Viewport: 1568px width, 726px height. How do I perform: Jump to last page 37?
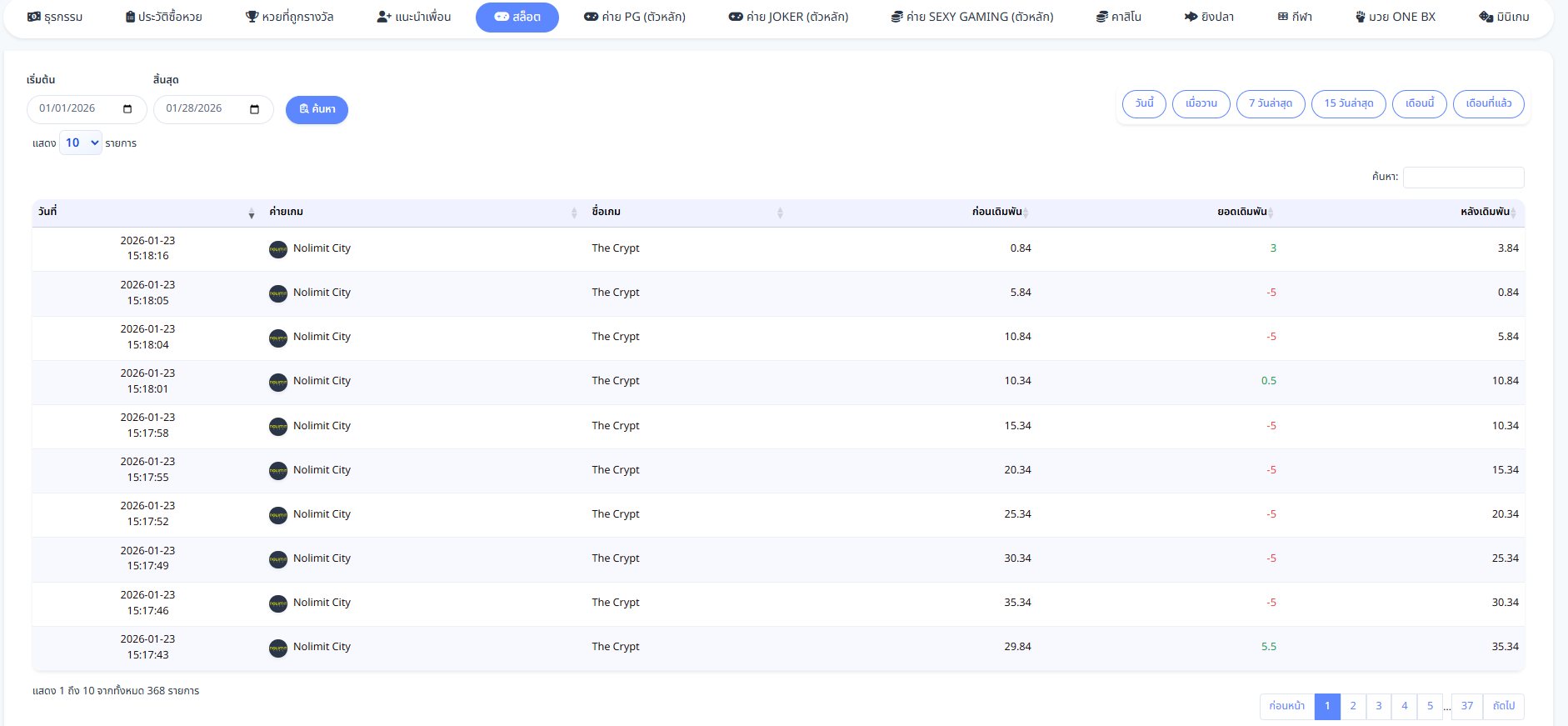pyautogui.click(x=1467, y=706)
